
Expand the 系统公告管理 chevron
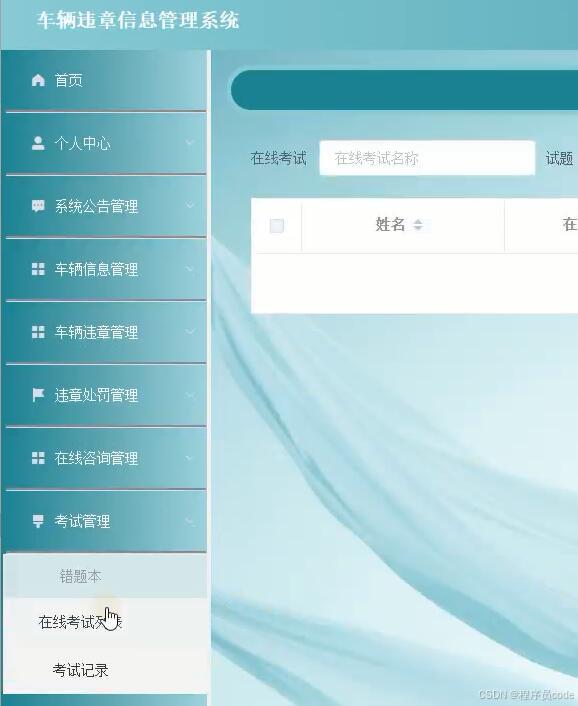click(190, 206)
